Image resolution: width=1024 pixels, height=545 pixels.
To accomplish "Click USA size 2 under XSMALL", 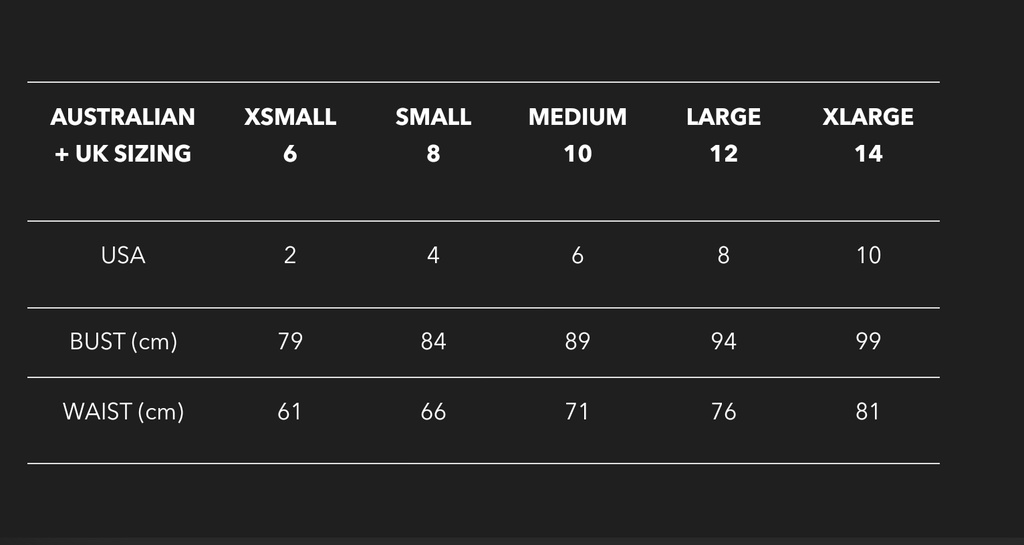I will tap(290, 255).
